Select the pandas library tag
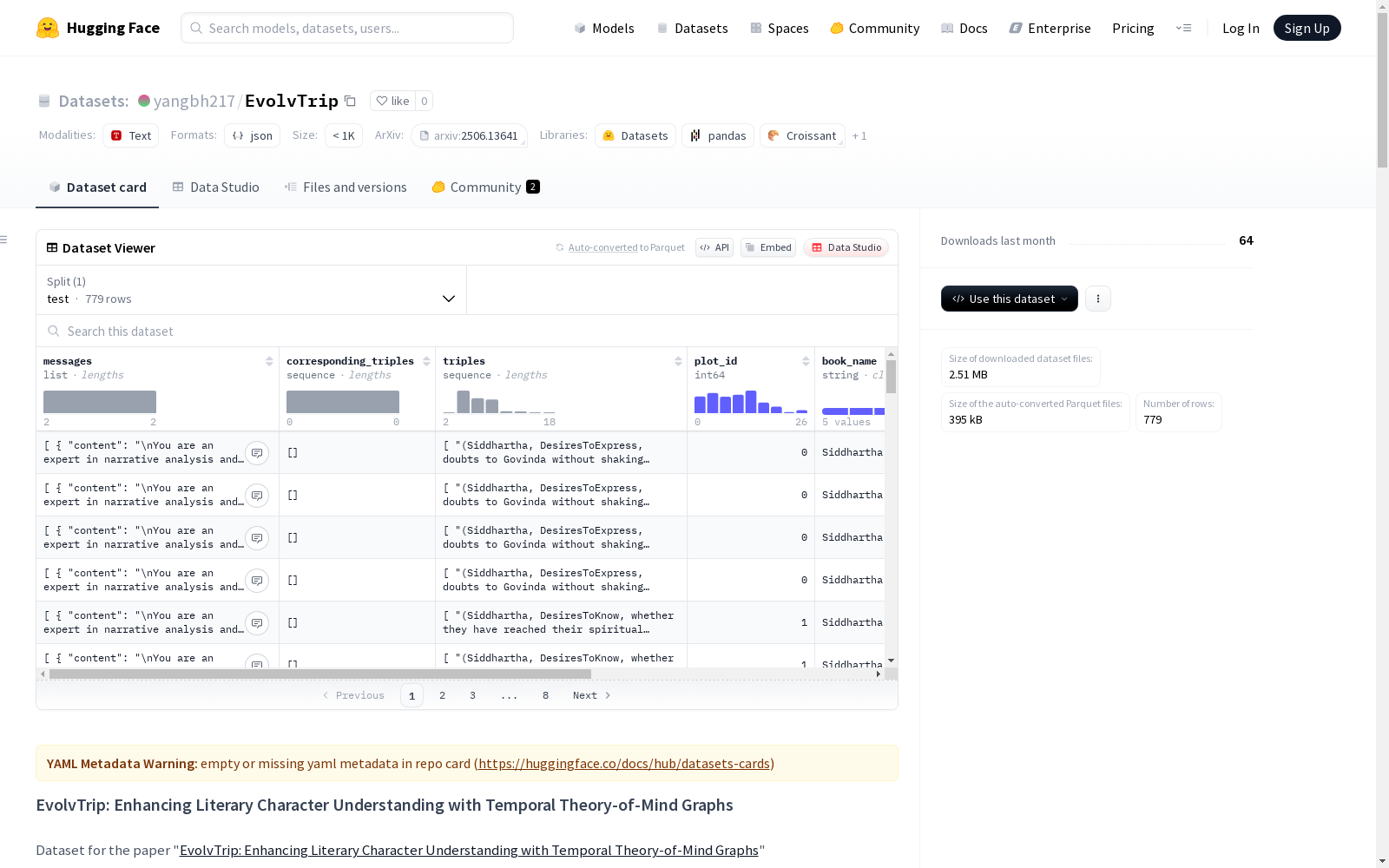The image size is (1389, 868). click(x=718, y=135)
